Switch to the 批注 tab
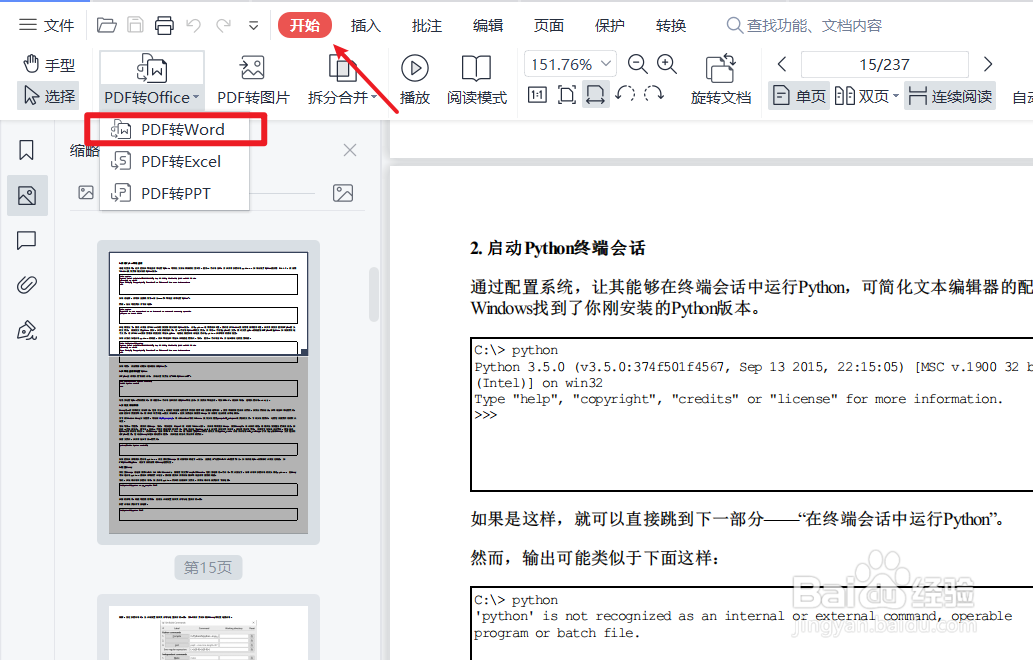1033x660 pixels. (427, 26)
